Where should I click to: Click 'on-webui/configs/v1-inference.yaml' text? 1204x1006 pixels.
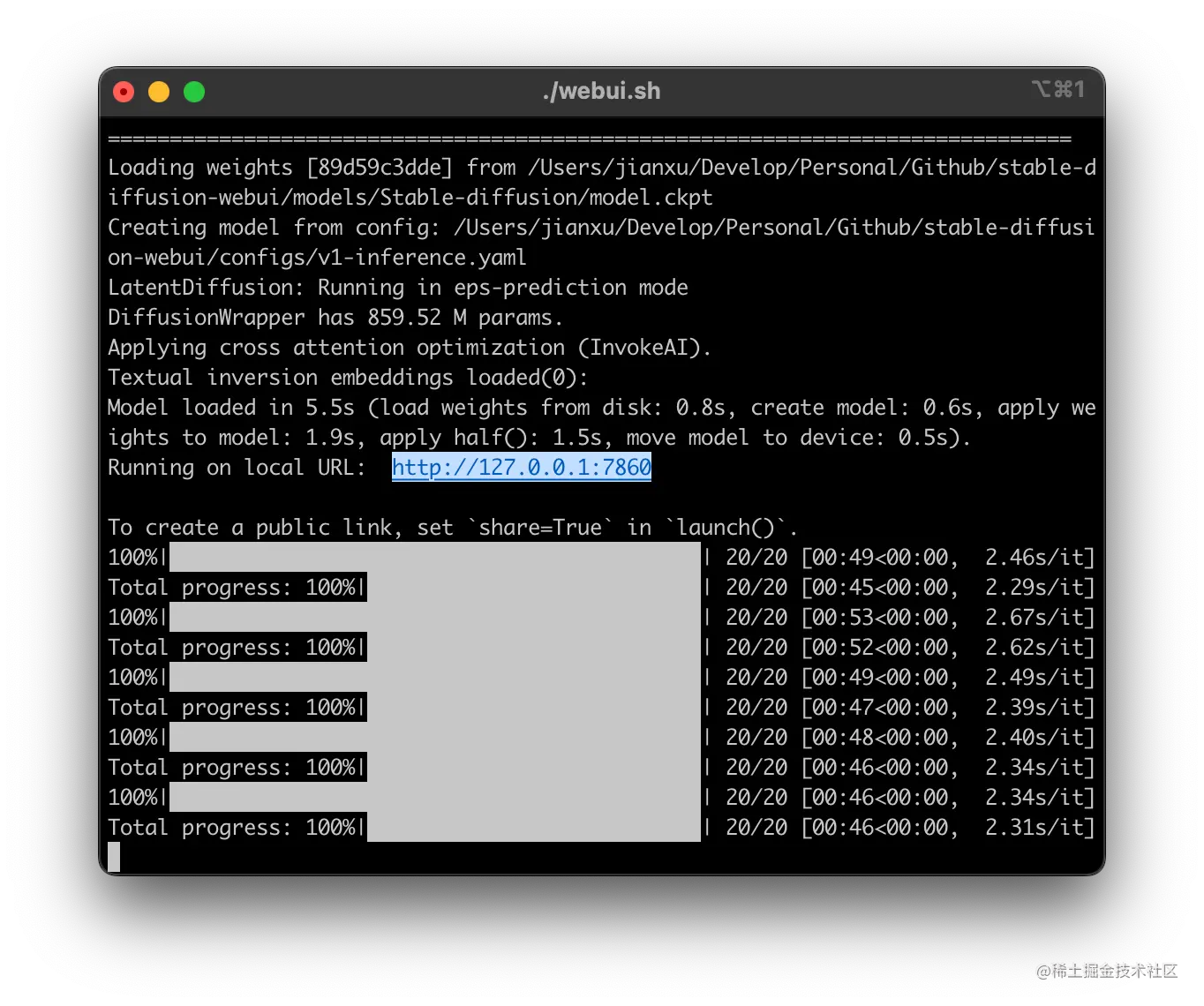317,258
